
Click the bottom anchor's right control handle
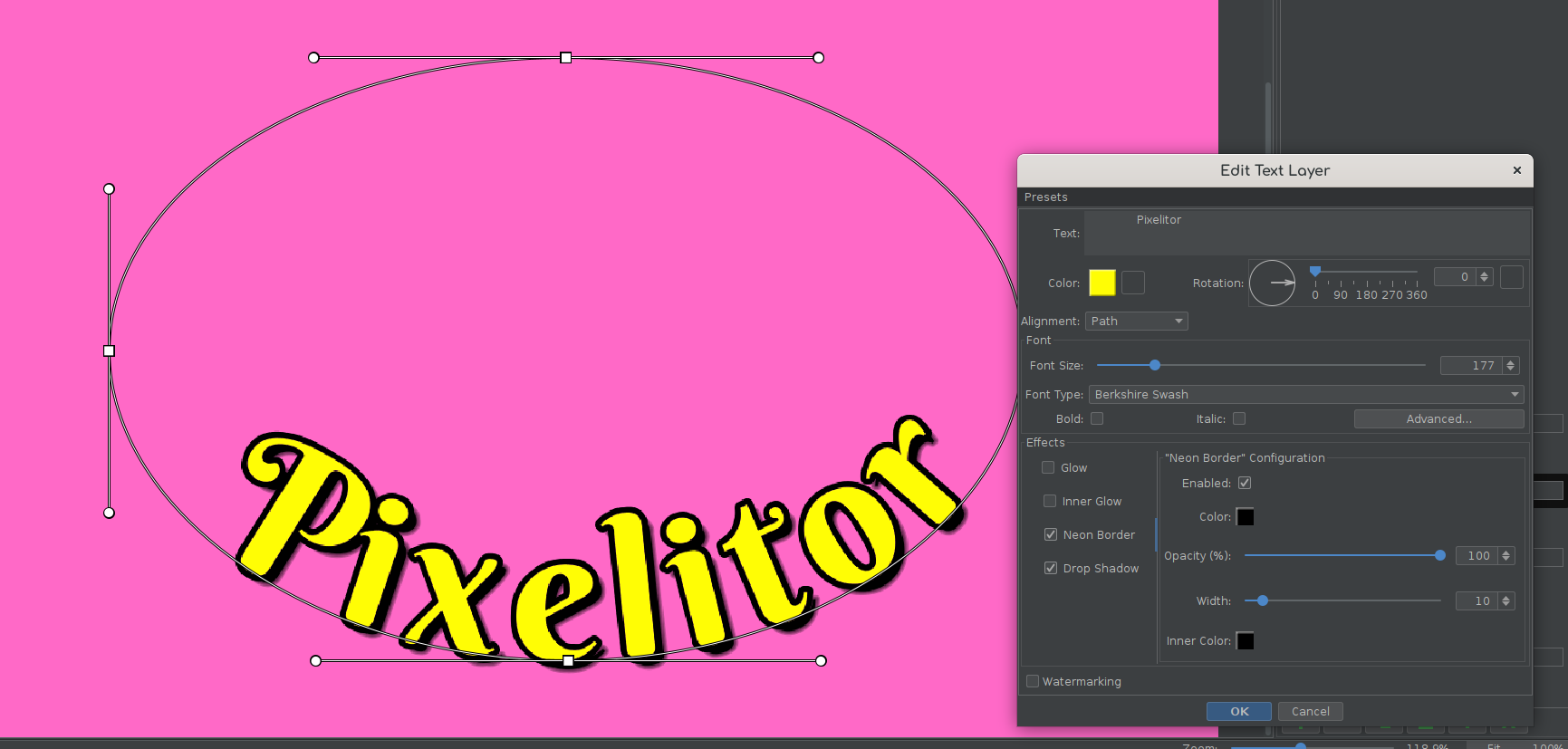tap(821, 661)
